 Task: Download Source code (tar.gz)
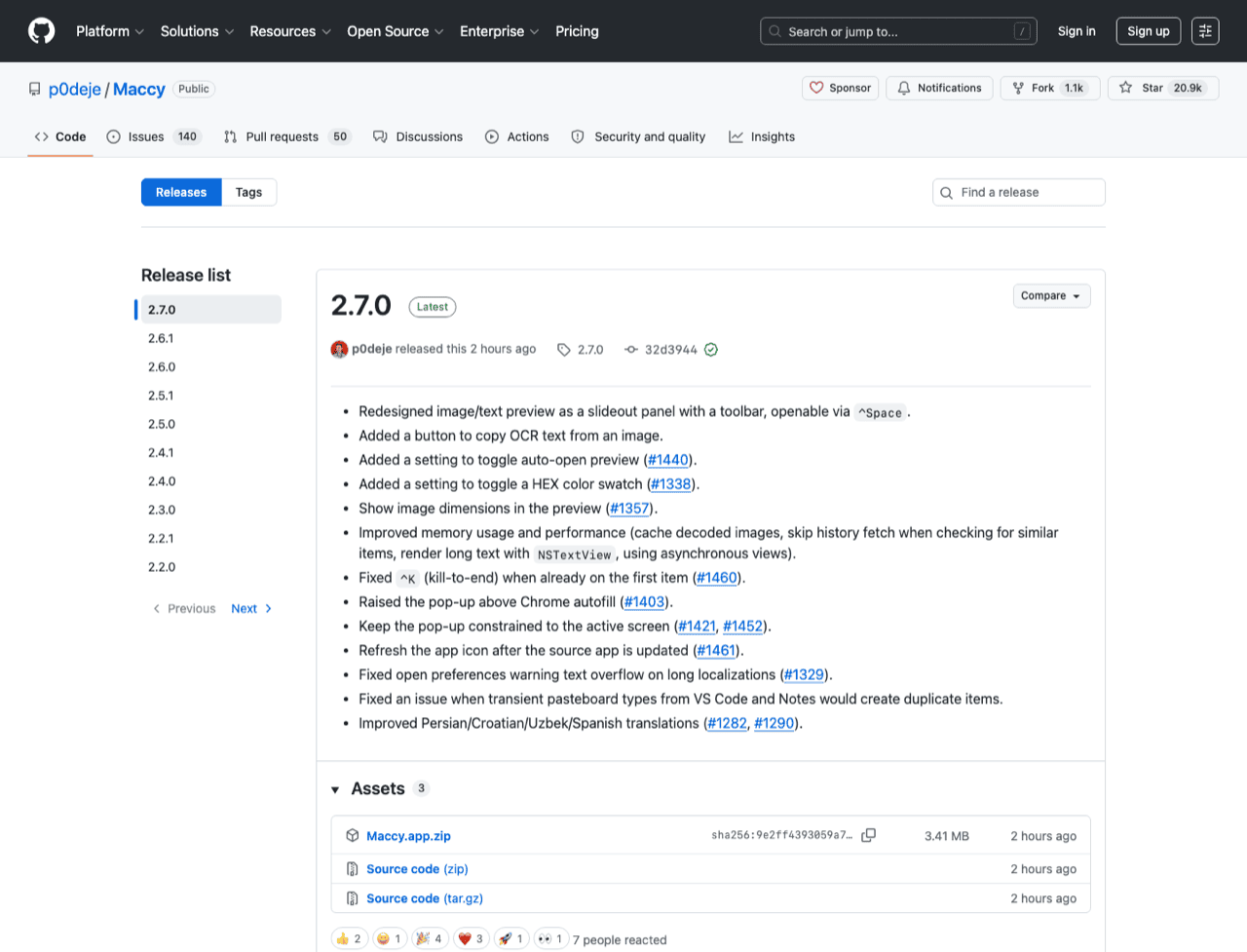425,898
